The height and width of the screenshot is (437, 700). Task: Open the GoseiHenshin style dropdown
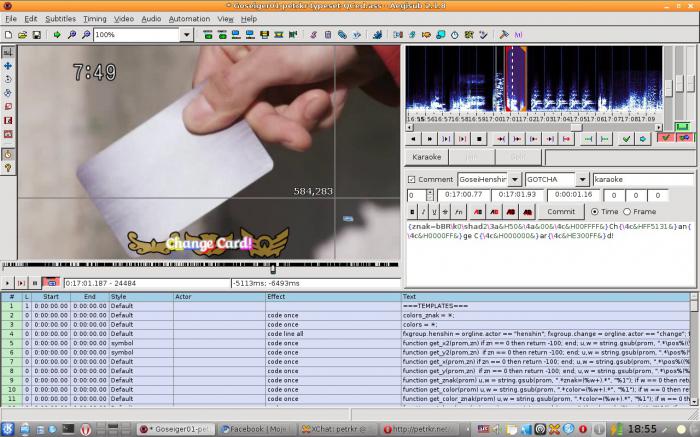tap(515, 179)
